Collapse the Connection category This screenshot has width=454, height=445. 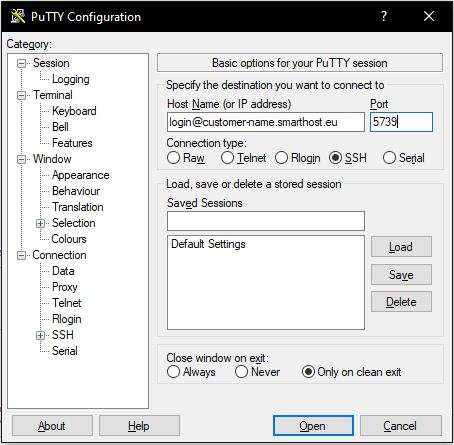21,255
